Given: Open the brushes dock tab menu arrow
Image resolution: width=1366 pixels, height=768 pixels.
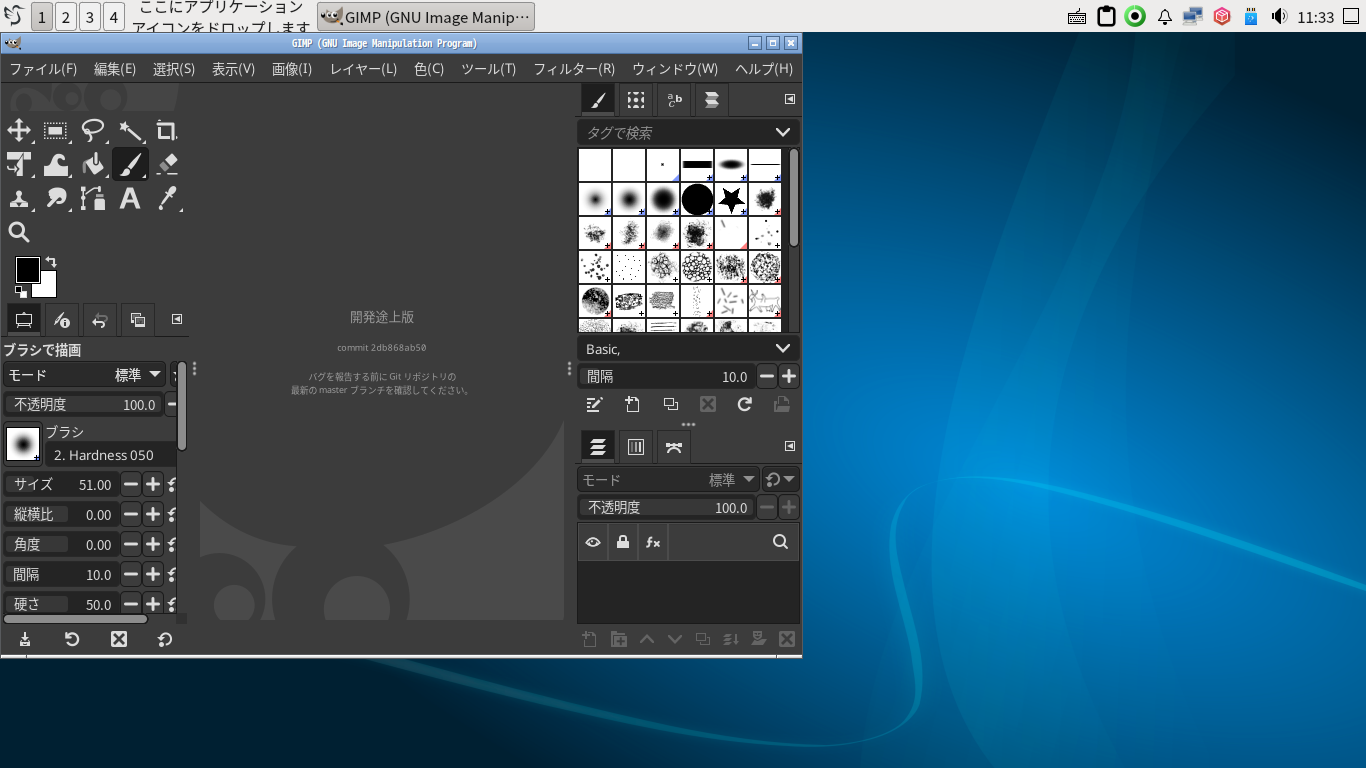Looking at the screenshot, I should [789, 99].
